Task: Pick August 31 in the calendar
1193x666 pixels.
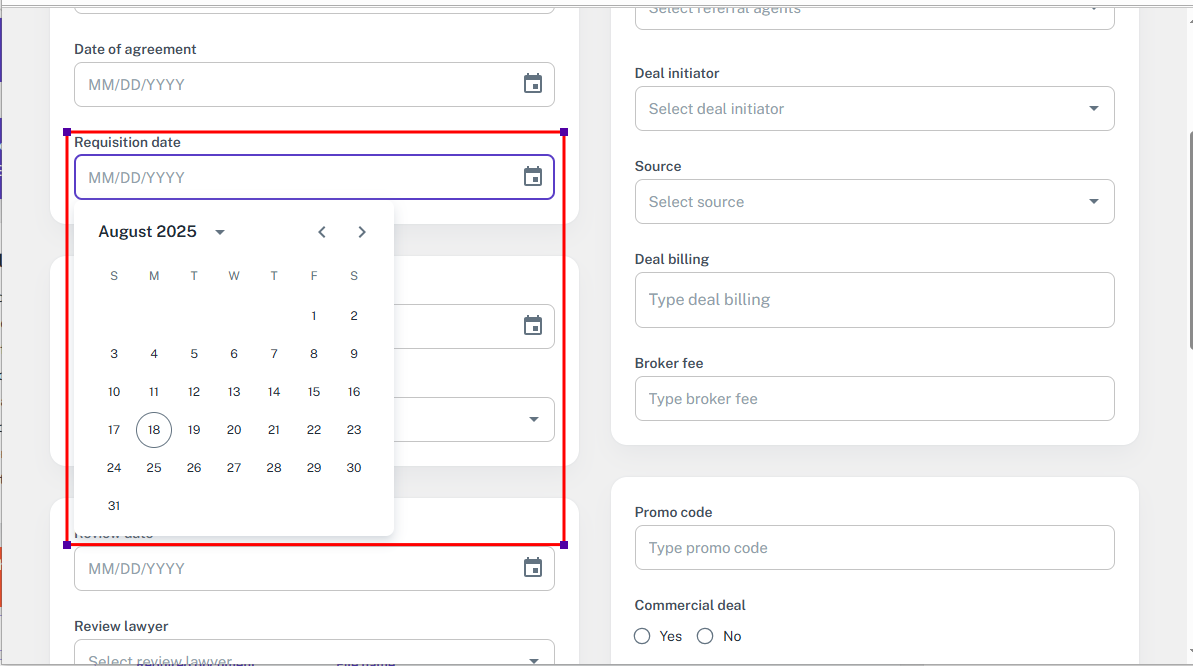Action: click(114, 506)
